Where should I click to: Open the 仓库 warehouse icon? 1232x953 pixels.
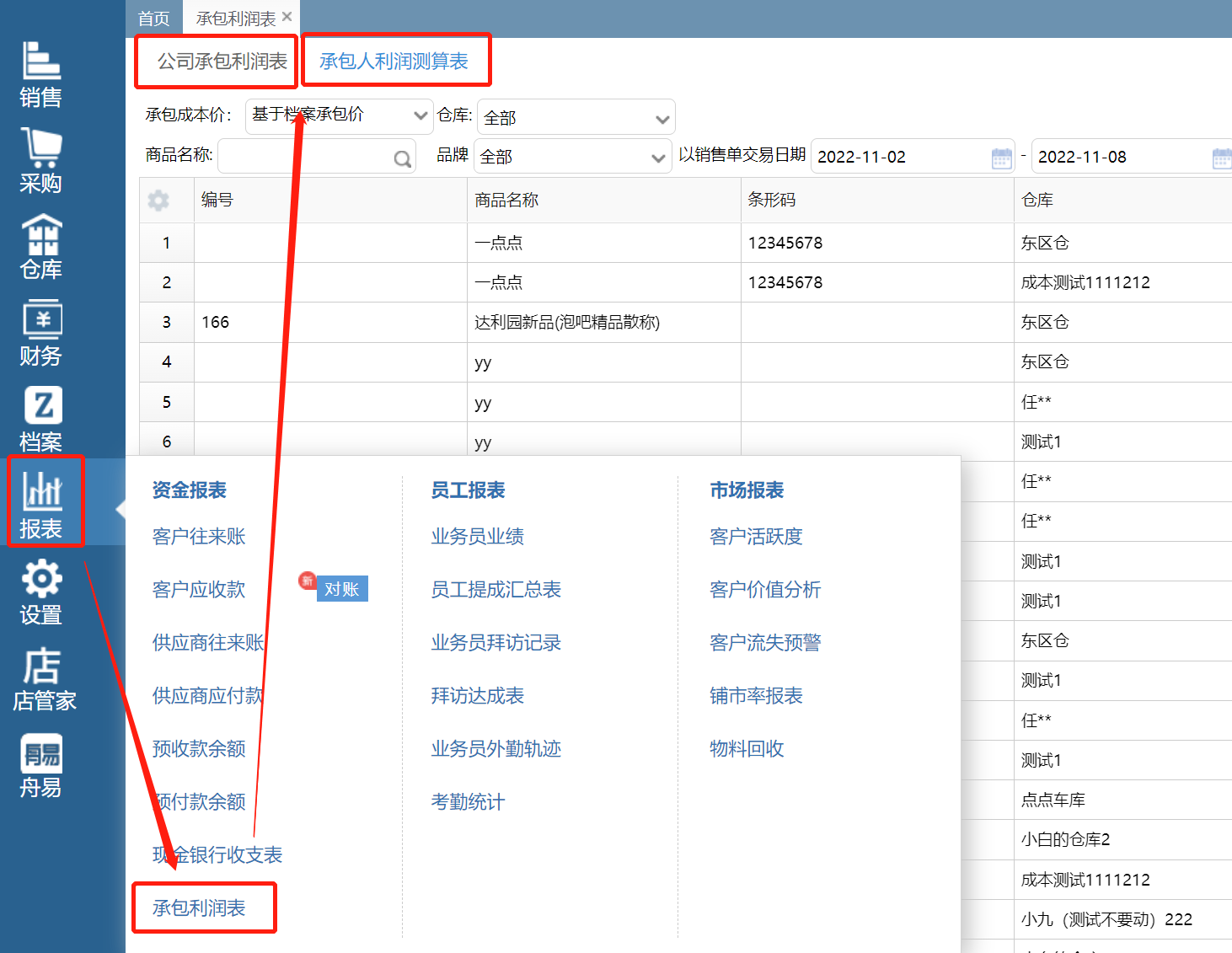(40, 246)
